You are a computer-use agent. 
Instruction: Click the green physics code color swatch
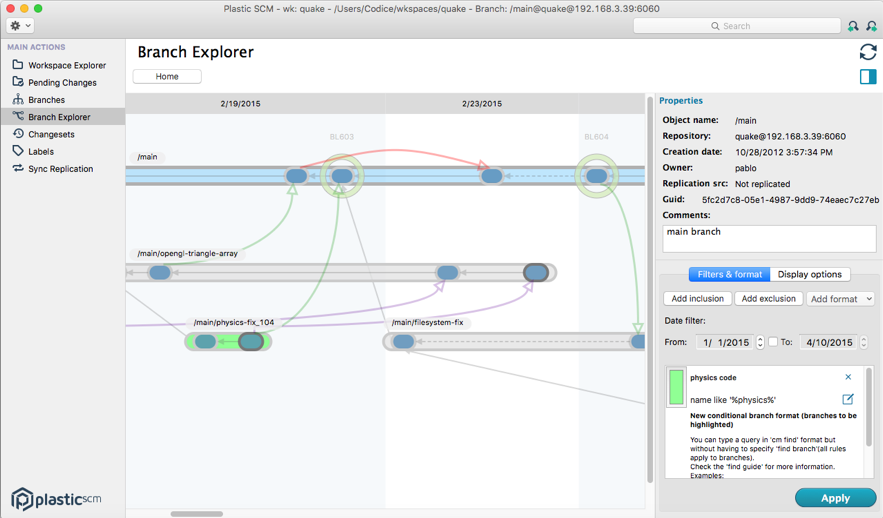coord(676,387)
